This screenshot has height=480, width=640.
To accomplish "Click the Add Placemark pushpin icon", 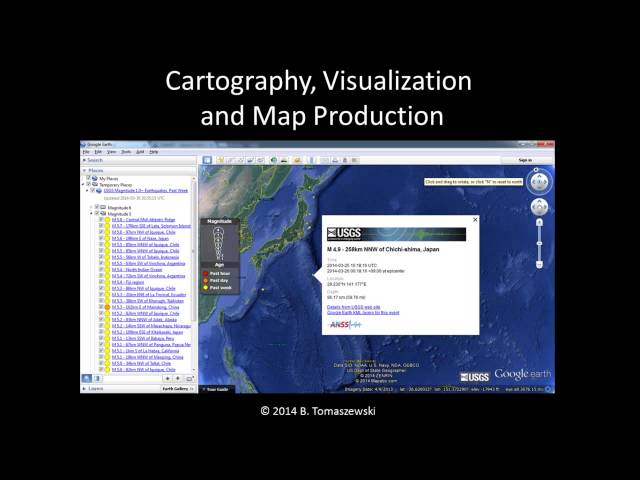I will pyautogui.click(x=220, y=160).
